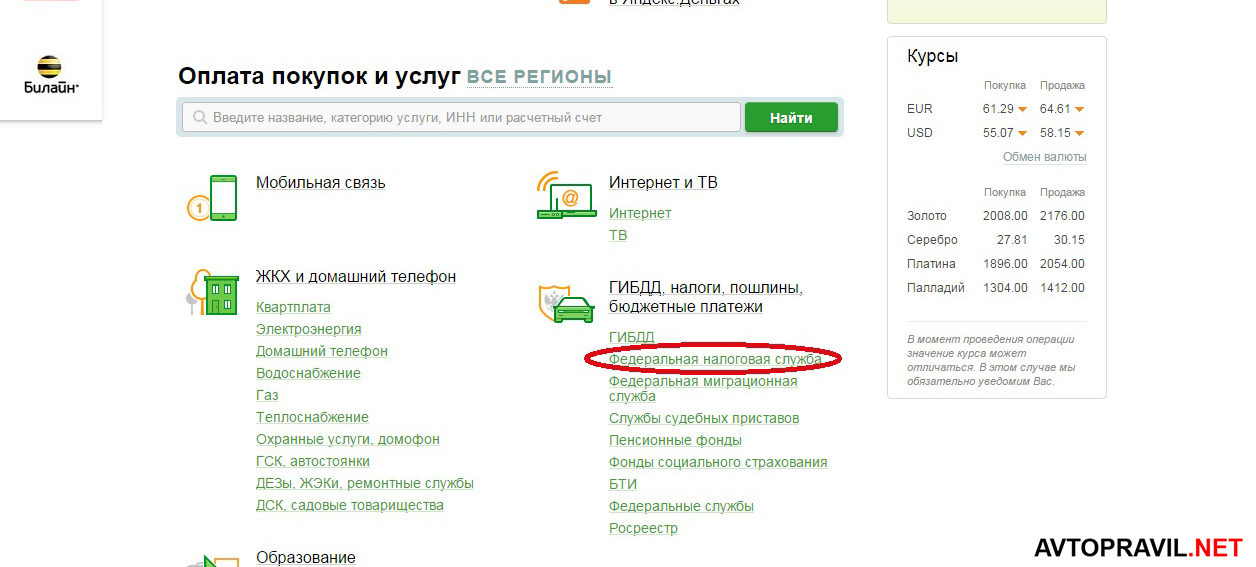Viewport: 1256px width, 567px height.
Task: Click the Платина row label
Action: [x=931, y=264]
